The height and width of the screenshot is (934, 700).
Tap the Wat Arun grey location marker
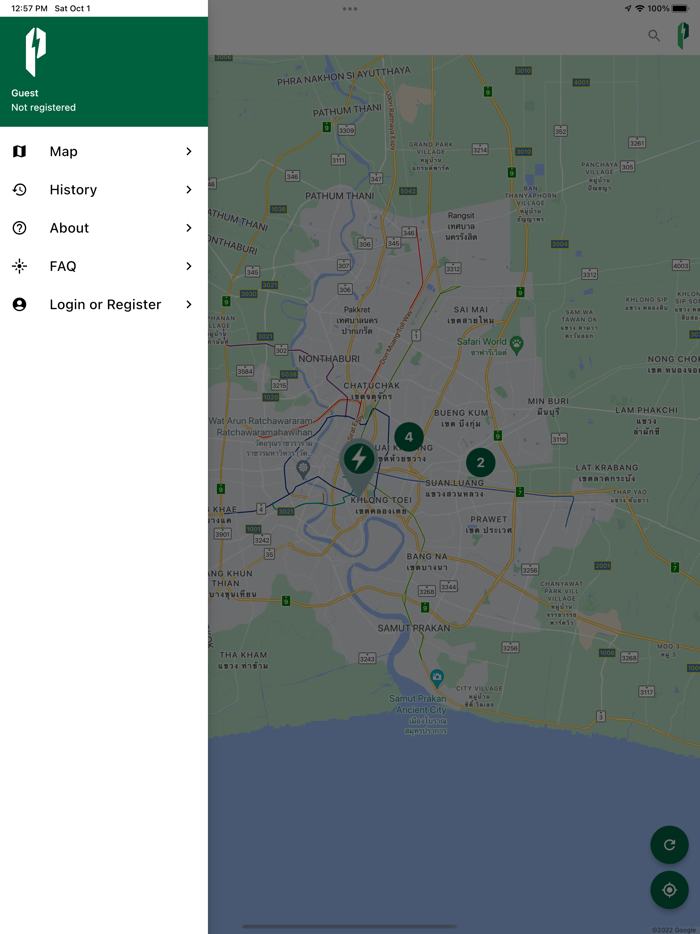[x=303, y=469]
